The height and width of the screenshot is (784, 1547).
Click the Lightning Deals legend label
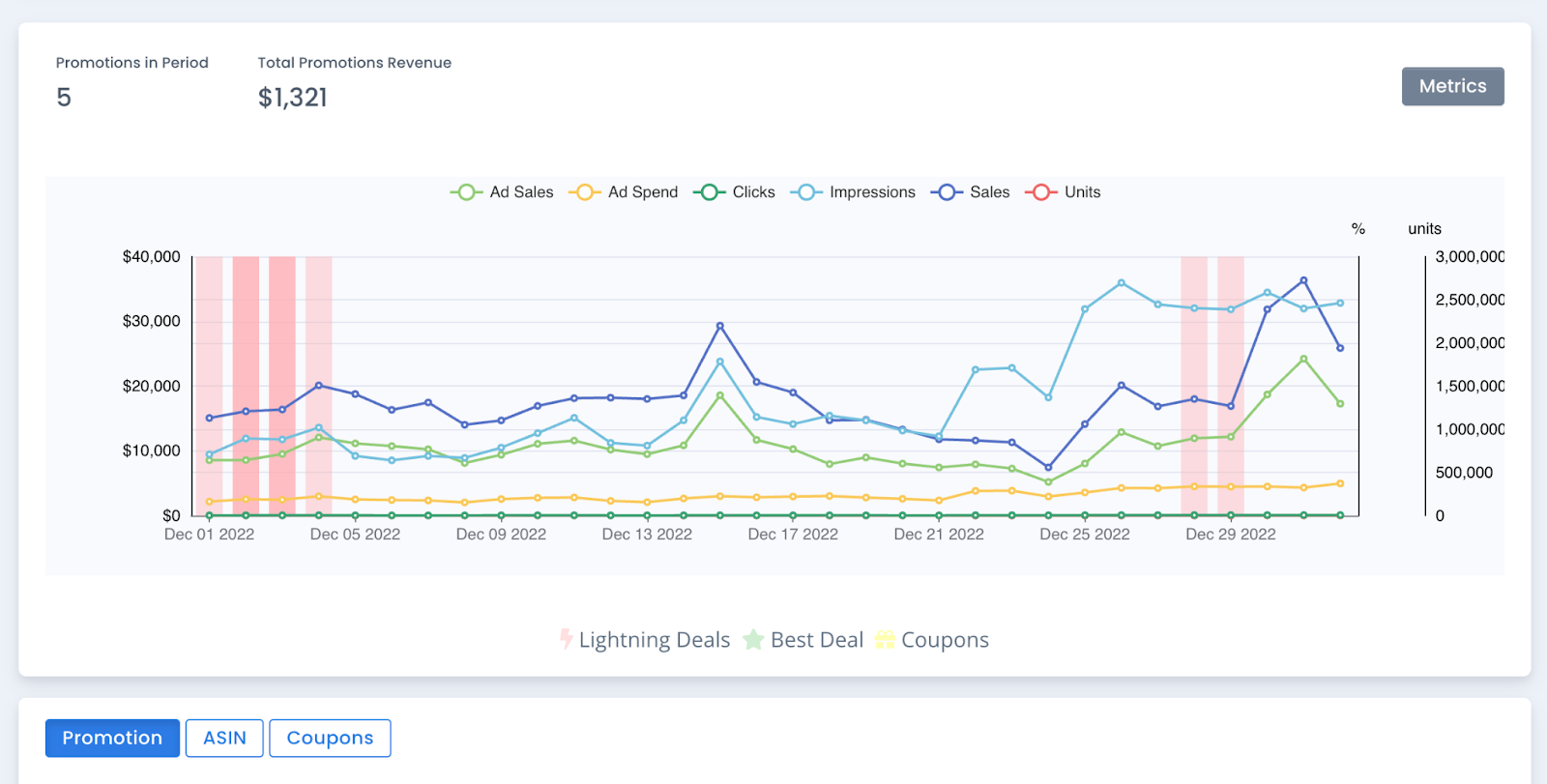point(654,640)
